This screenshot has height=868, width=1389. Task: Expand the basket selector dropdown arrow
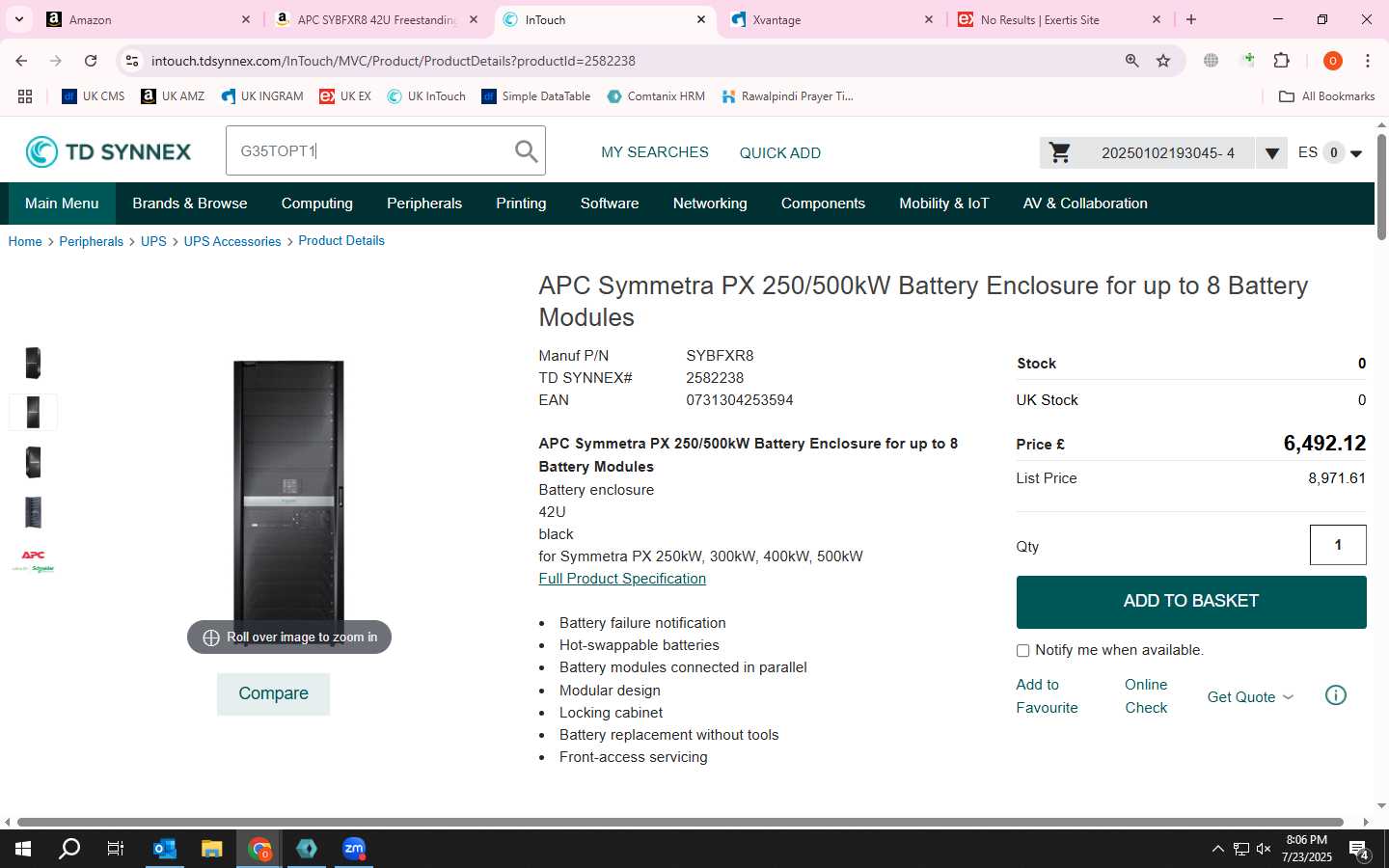click(1272, 153)
